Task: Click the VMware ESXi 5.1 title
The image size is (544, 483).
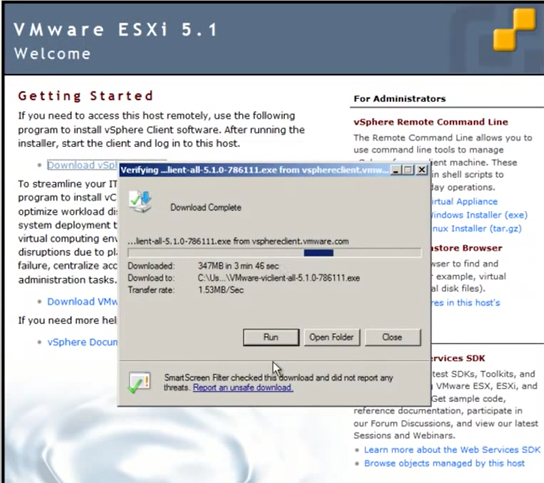Action: pyautogui.click(x=116, y=29)
